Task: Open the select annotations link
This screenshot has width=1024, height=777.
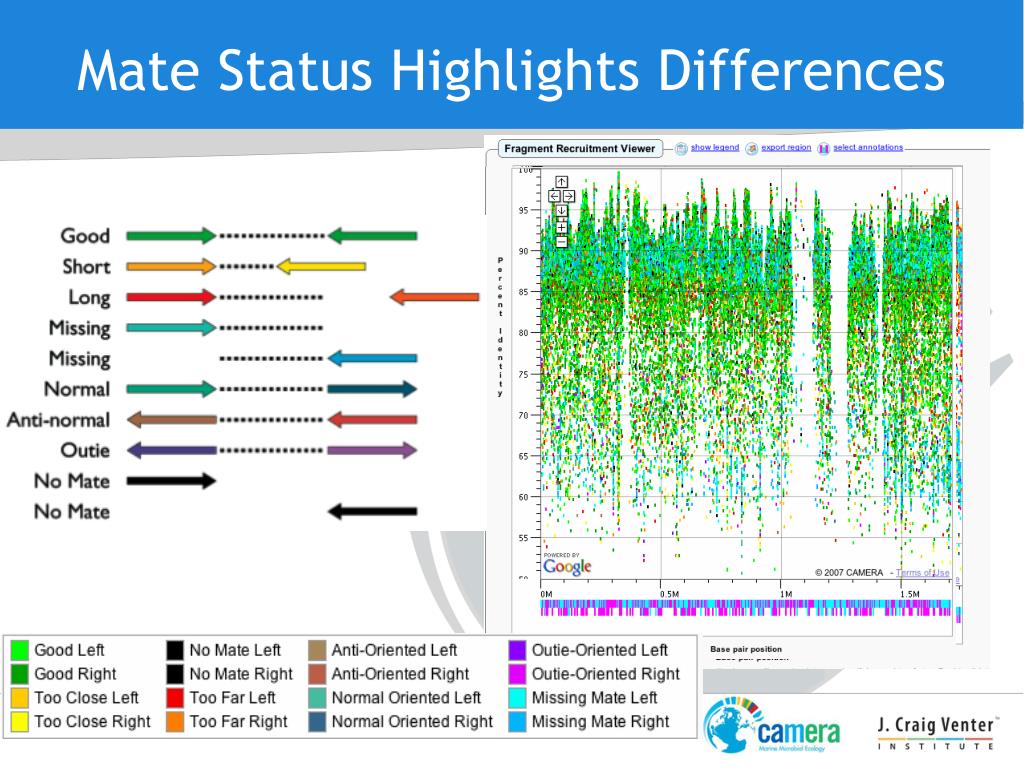Action: click(868, 148)
